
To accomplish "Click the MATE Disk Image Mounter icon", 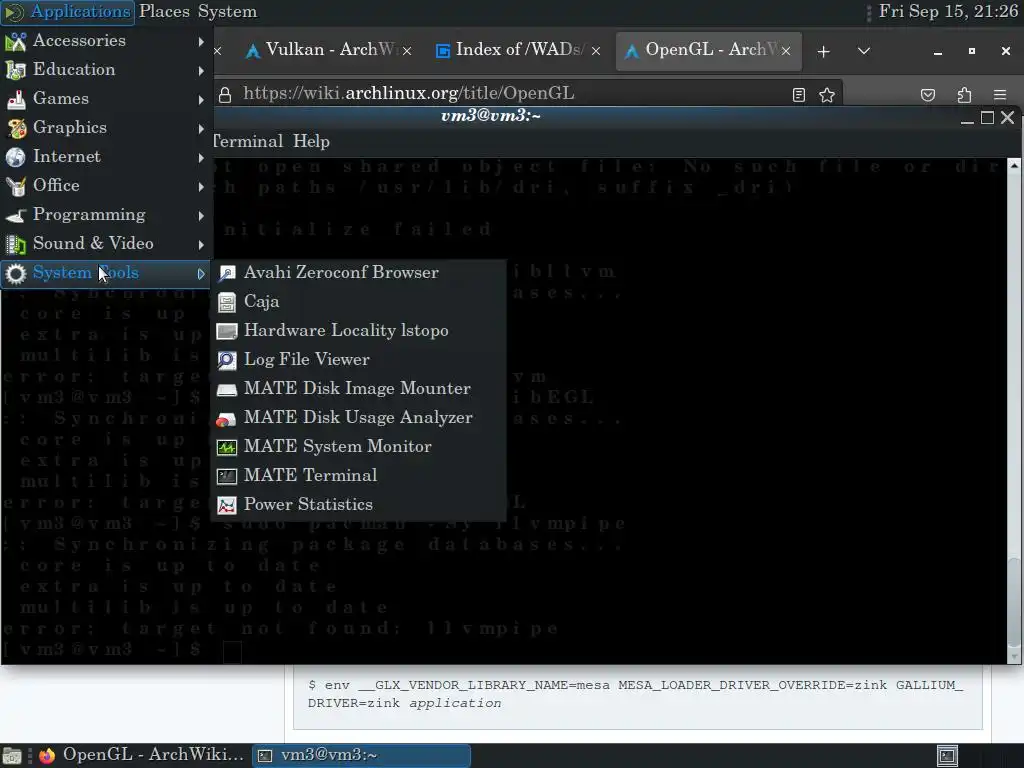I will click(x=227, y=389).
